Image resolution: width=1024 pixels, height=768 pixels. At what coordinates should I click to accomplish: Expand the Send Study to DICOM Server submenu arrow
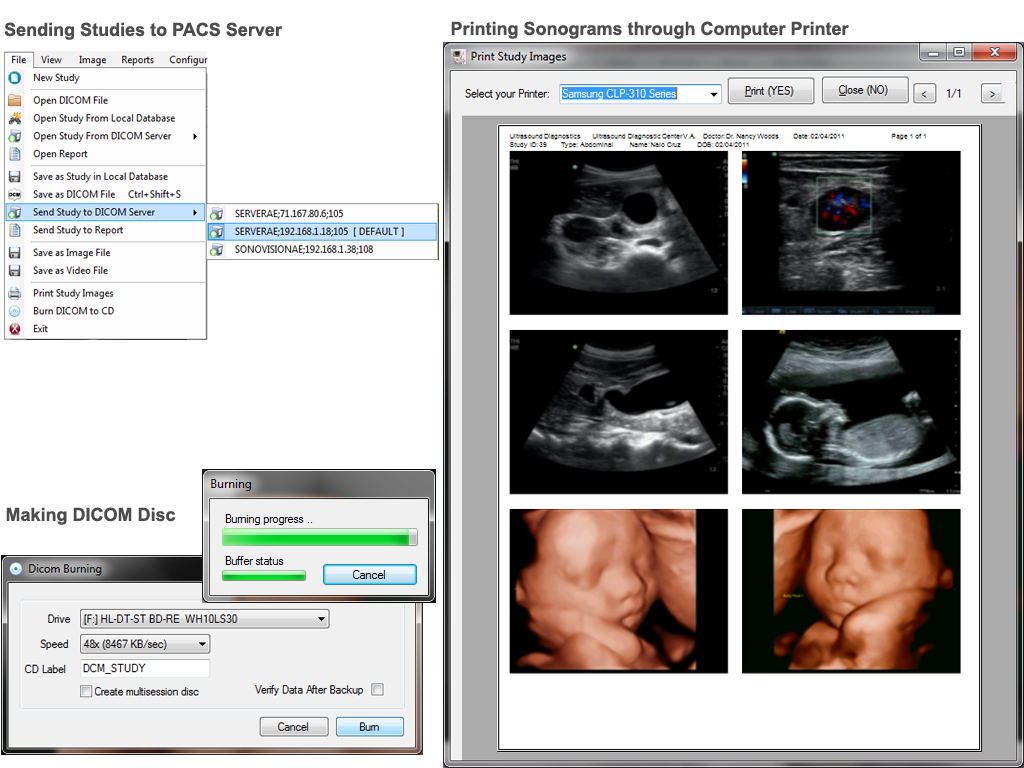click(x=195, y=212)
